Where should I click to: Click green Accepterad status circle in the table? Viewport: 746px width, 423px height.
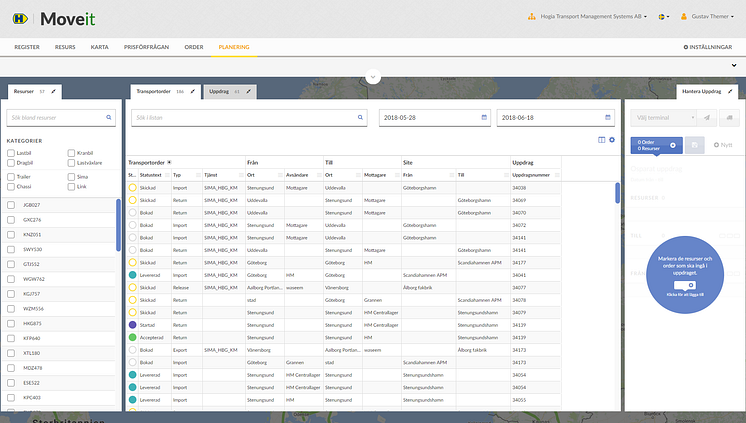point(133,337)
